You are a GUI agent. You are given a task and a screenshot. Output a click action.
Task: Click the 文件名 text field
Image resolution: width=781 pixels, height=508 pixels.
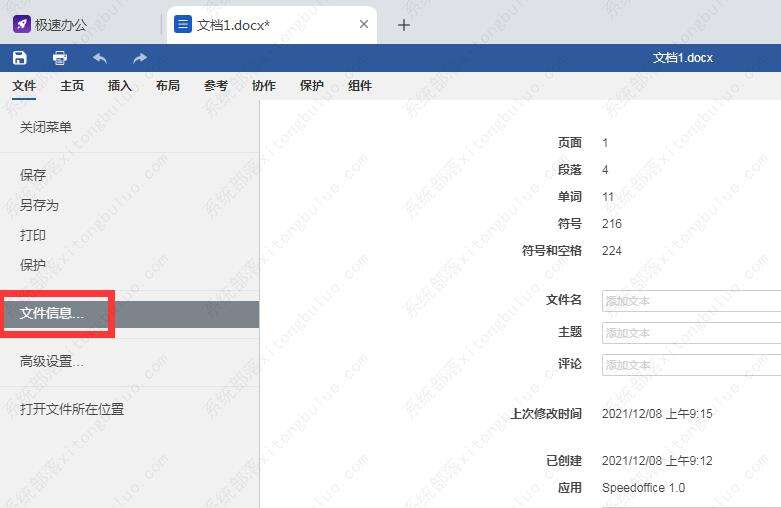691,301
